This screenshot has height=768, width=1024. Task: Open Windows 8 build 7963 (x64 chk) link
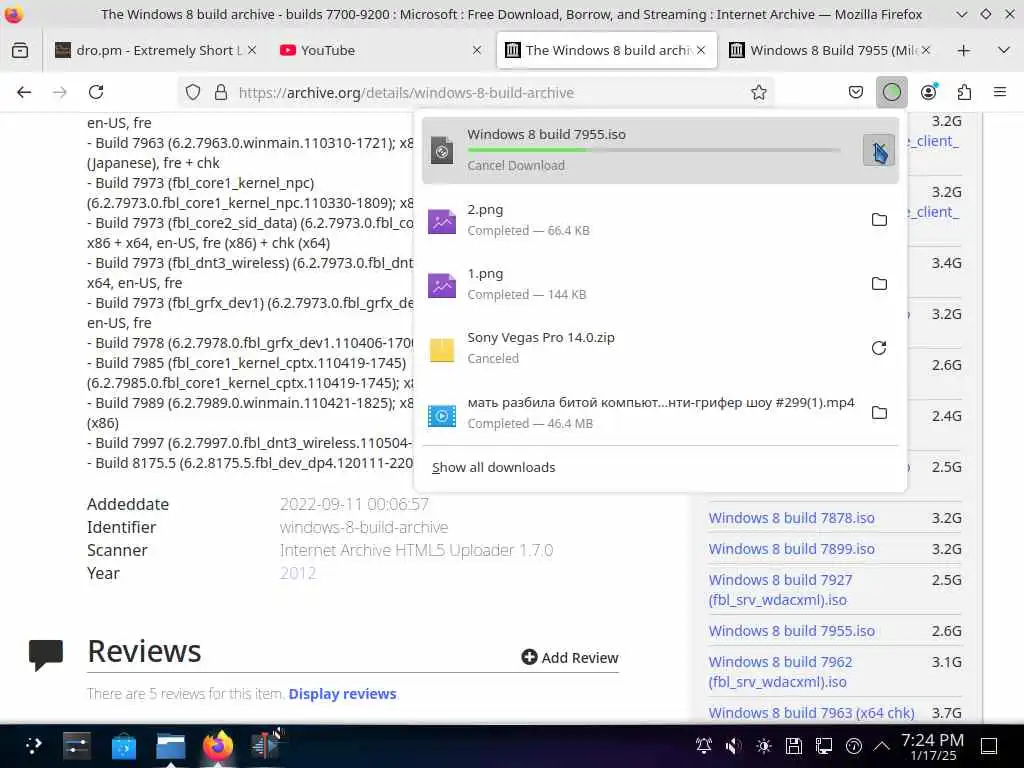tap(812, 712)
